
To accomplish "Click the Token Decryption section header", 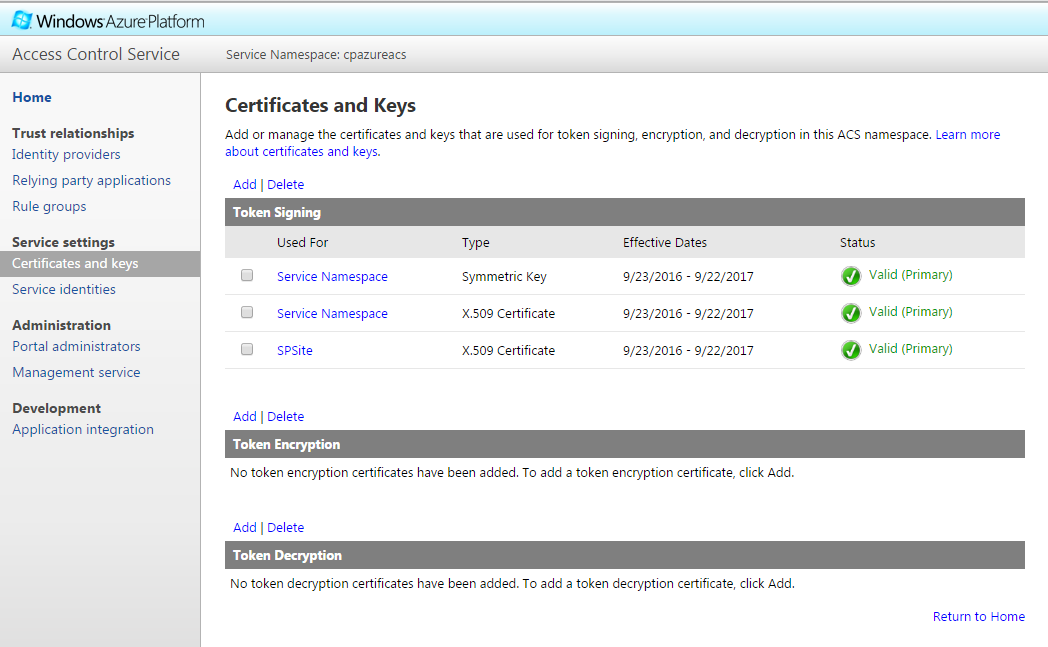I will pyautogui.click(x=625, y=555).
